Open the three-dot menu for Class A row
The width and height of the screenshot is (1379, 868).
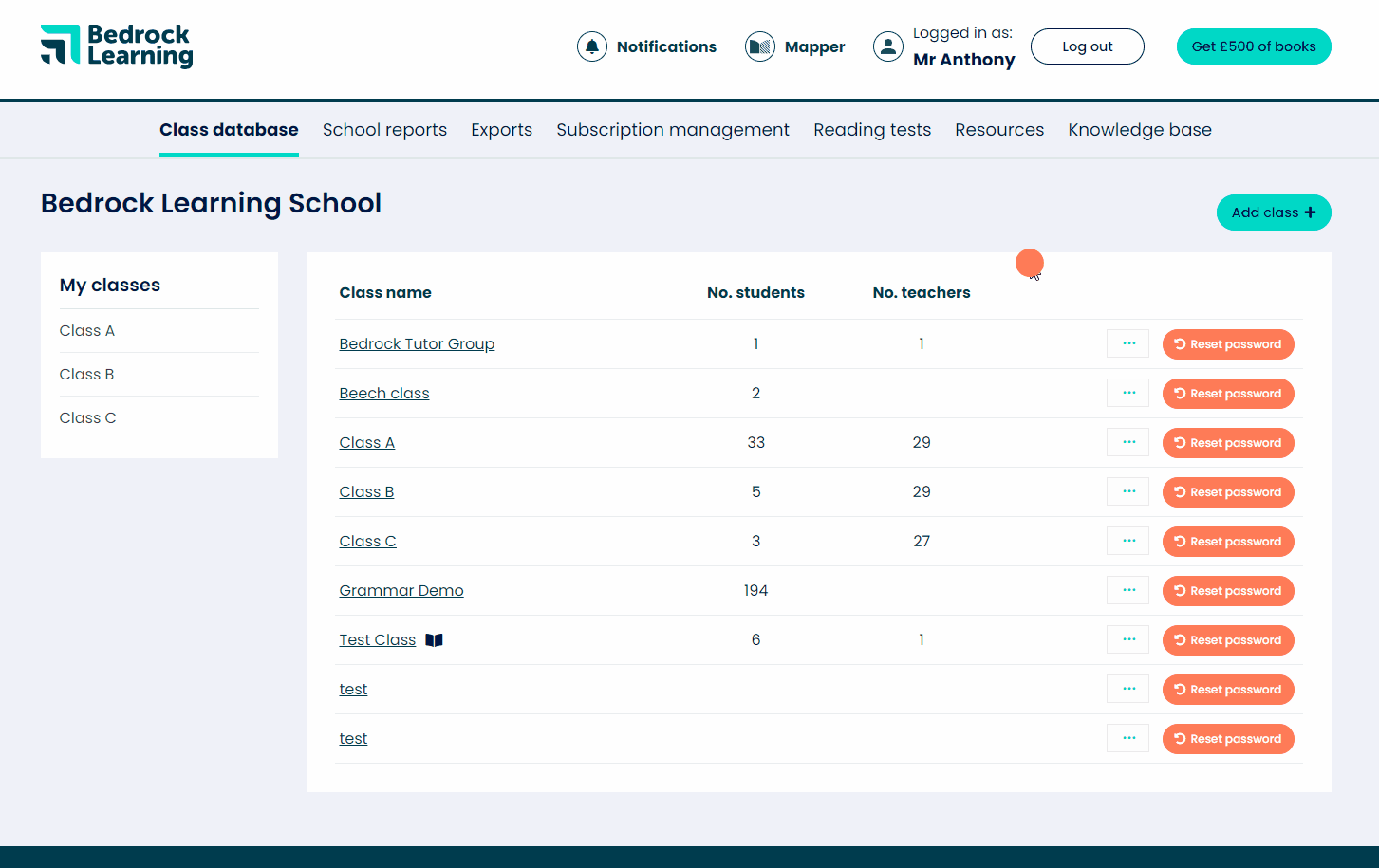[x=1128, y=442]
